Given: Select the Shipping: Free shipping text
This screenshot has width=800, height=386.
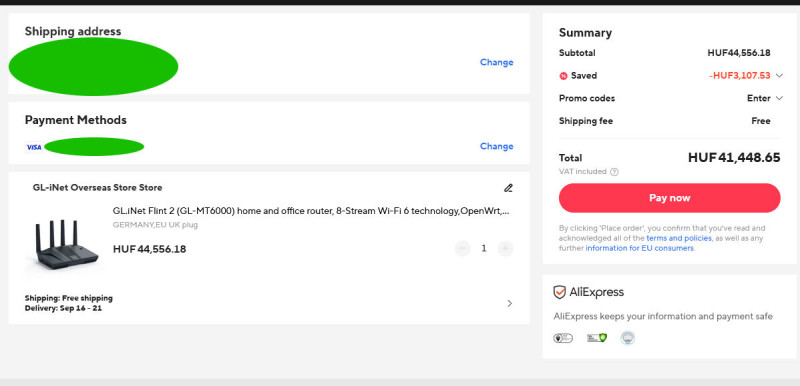Looking at the screenshot, I should (69, 298).
